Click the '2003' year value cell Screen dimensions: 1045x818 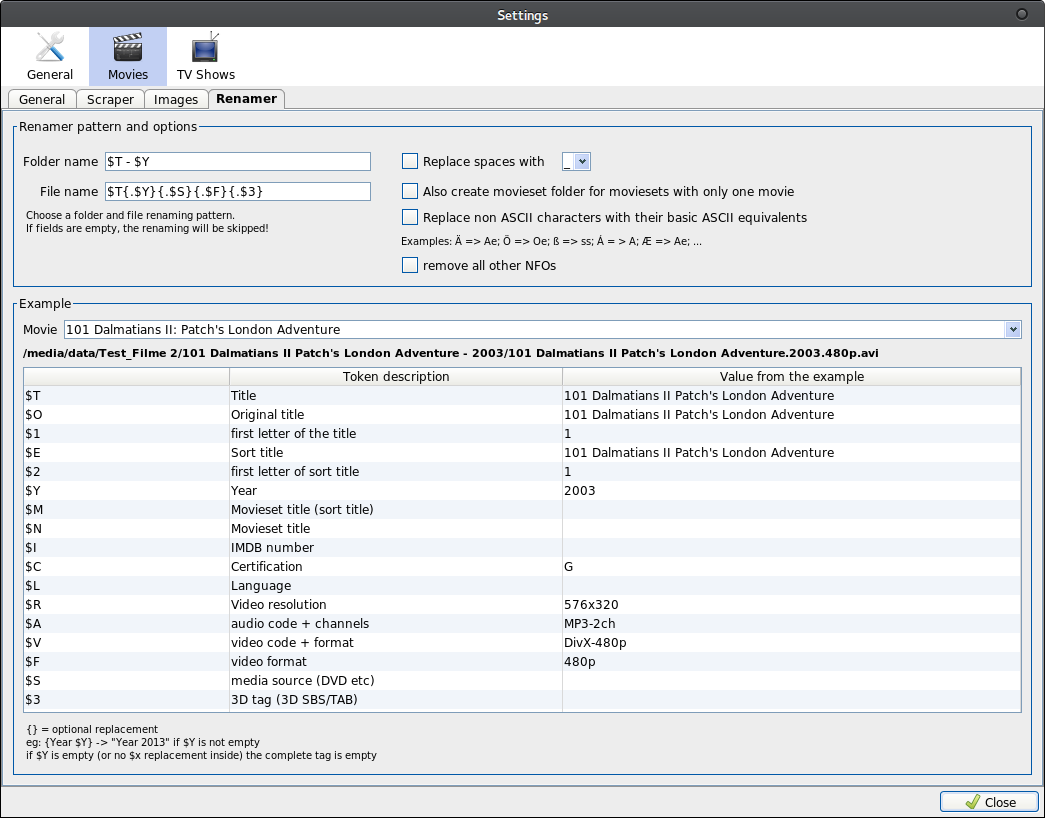pyautogui.click(x=792, y=491)
